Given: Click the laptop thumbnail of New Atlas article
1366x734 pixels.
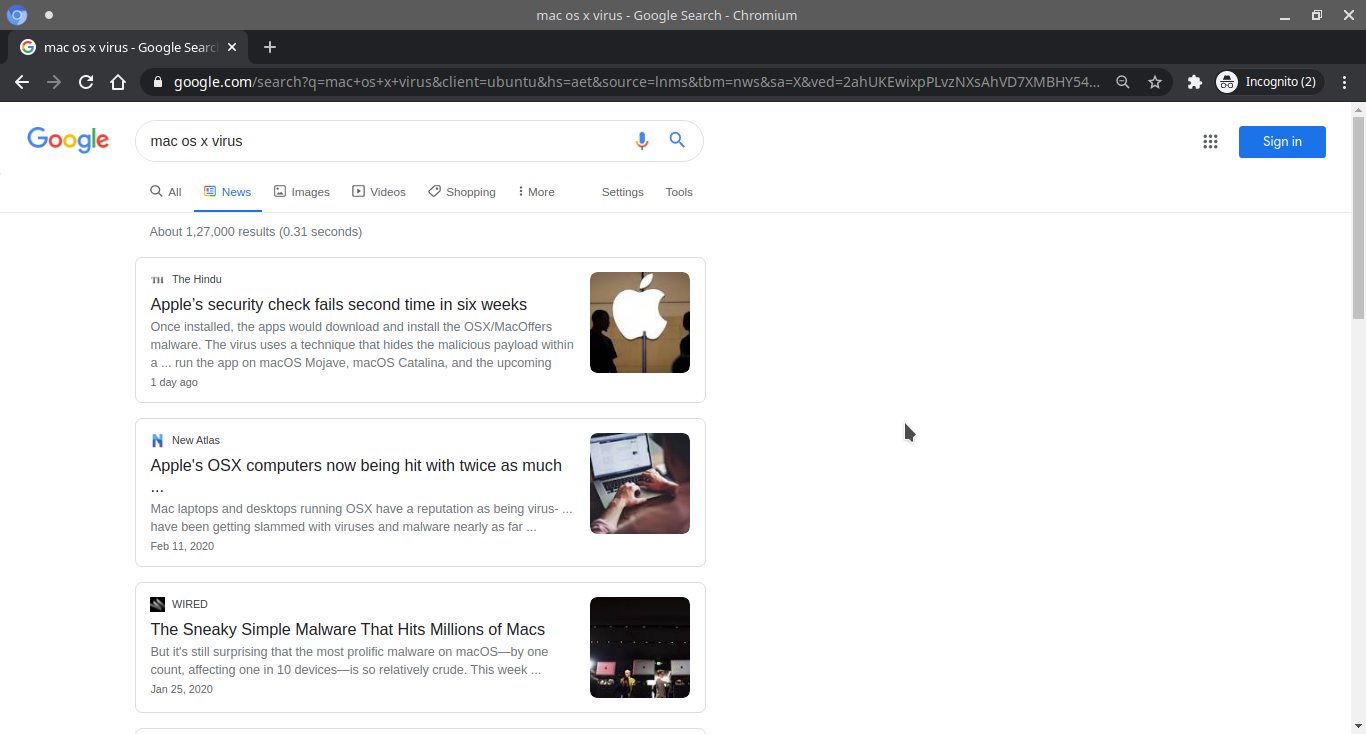Looking at the screenshot, I should pyautogui.click(x=640, y=483).
